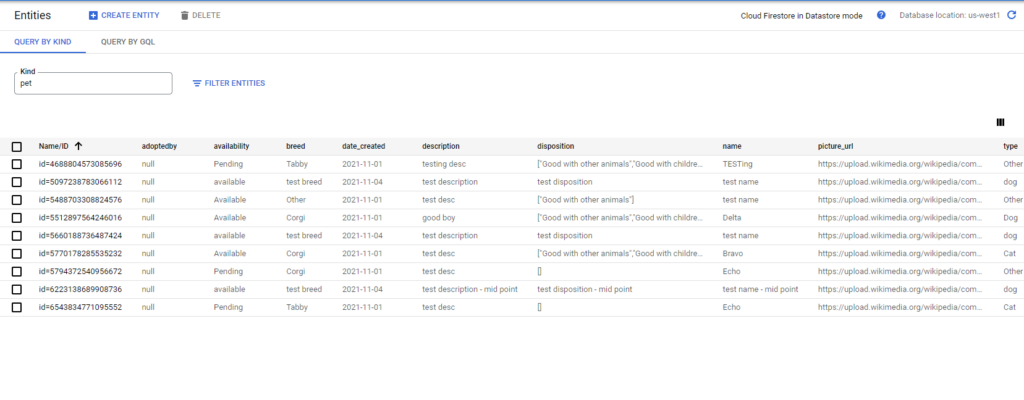Tick the checkbox for entity id=6543834771095552
Image resolution: width=1024 pixels, height=400 pixels.
tap(16, 307)
